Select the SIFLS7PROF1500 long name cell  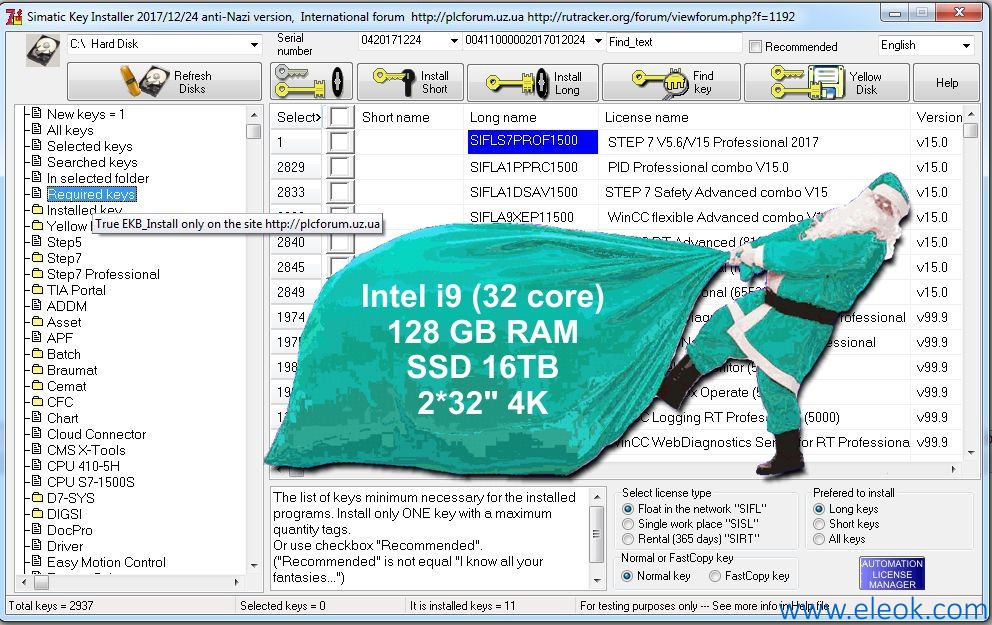pos(533,142)
